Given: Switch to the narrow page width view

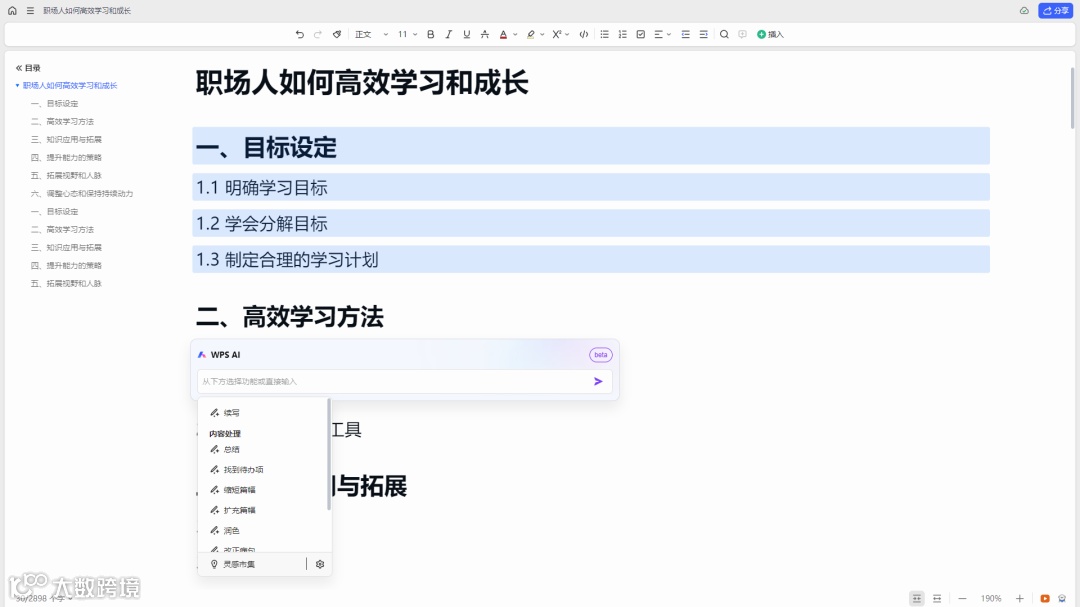Looking at the screenshot, I should pyautogui.click(x=917, y=598).
